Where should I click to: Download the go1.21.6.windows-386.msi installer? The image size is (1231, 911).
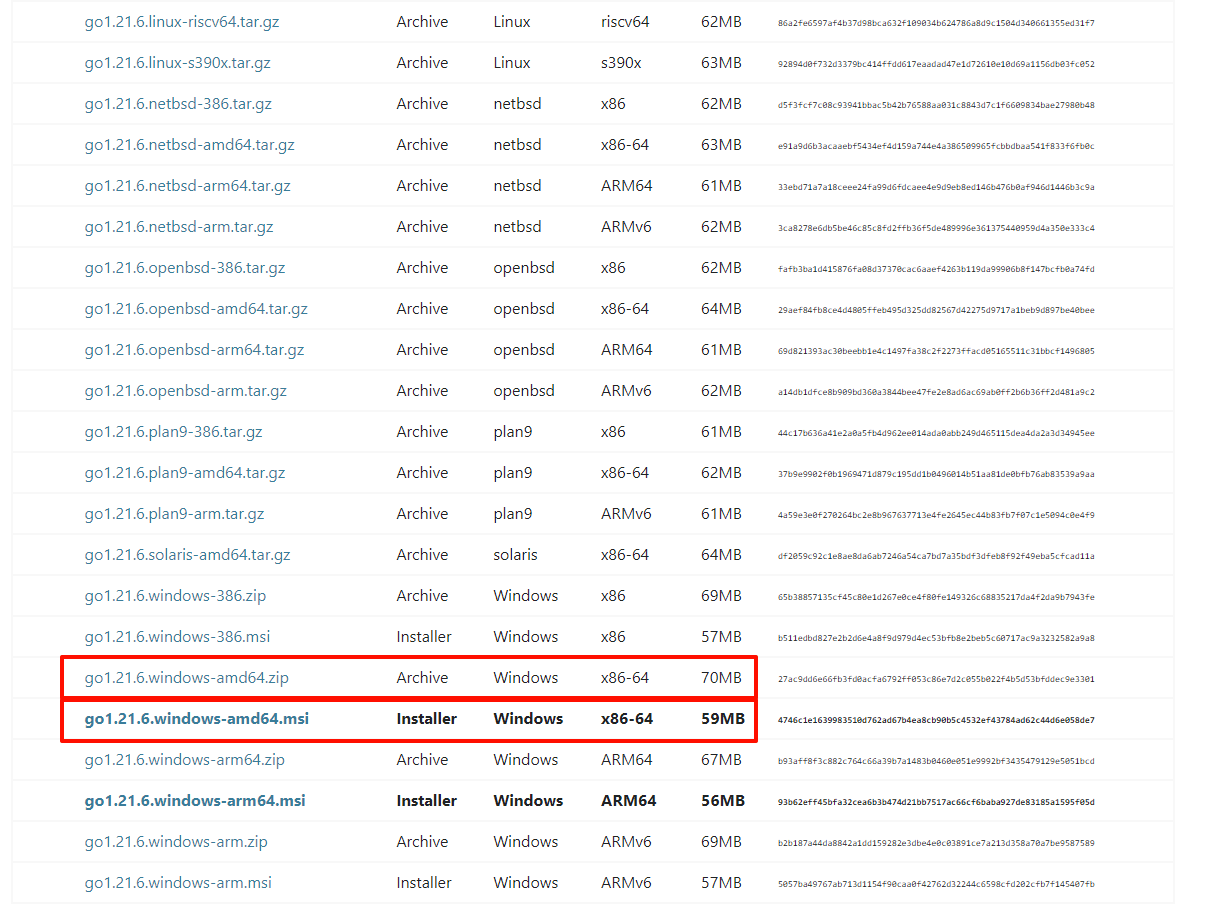click(177, 637)
